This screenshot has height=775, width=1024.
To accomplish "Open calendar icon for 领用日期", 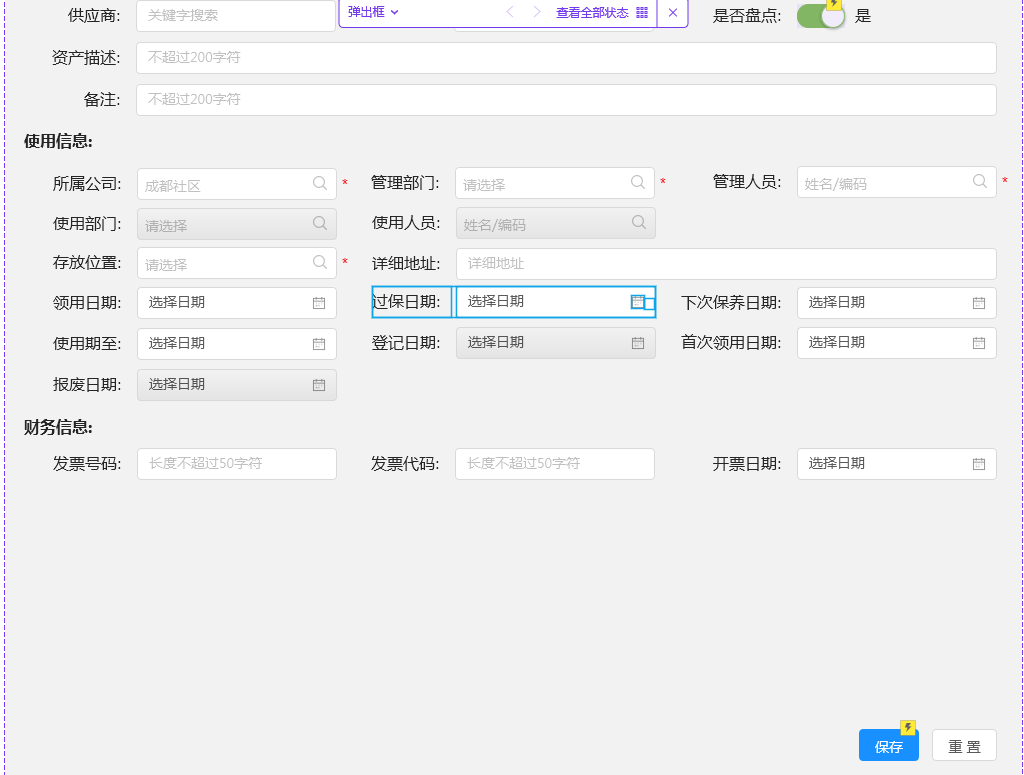I will click(319, 303).
